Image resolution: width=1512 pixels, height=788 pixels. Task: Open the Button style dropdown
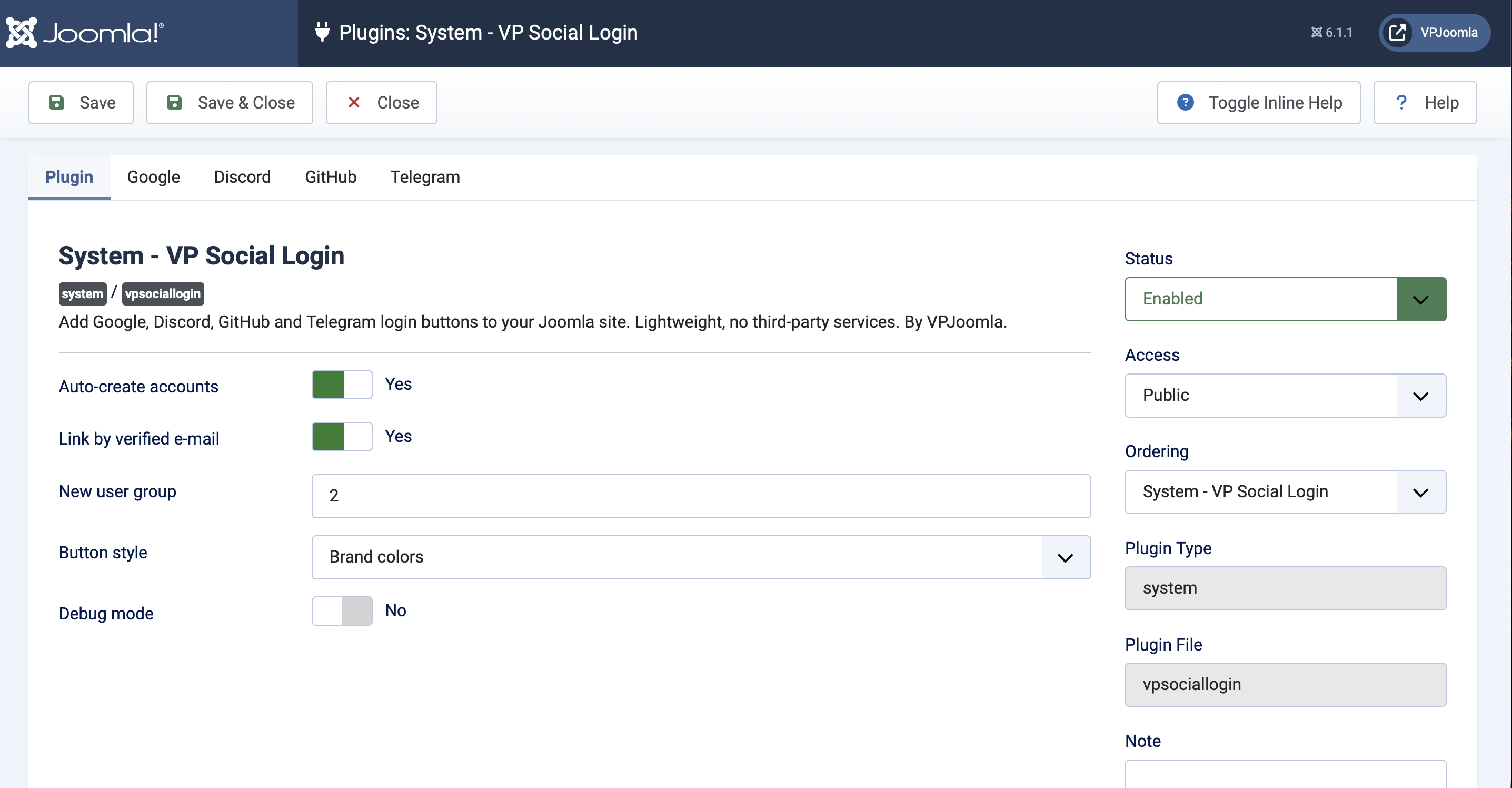(x=701, y=557)
